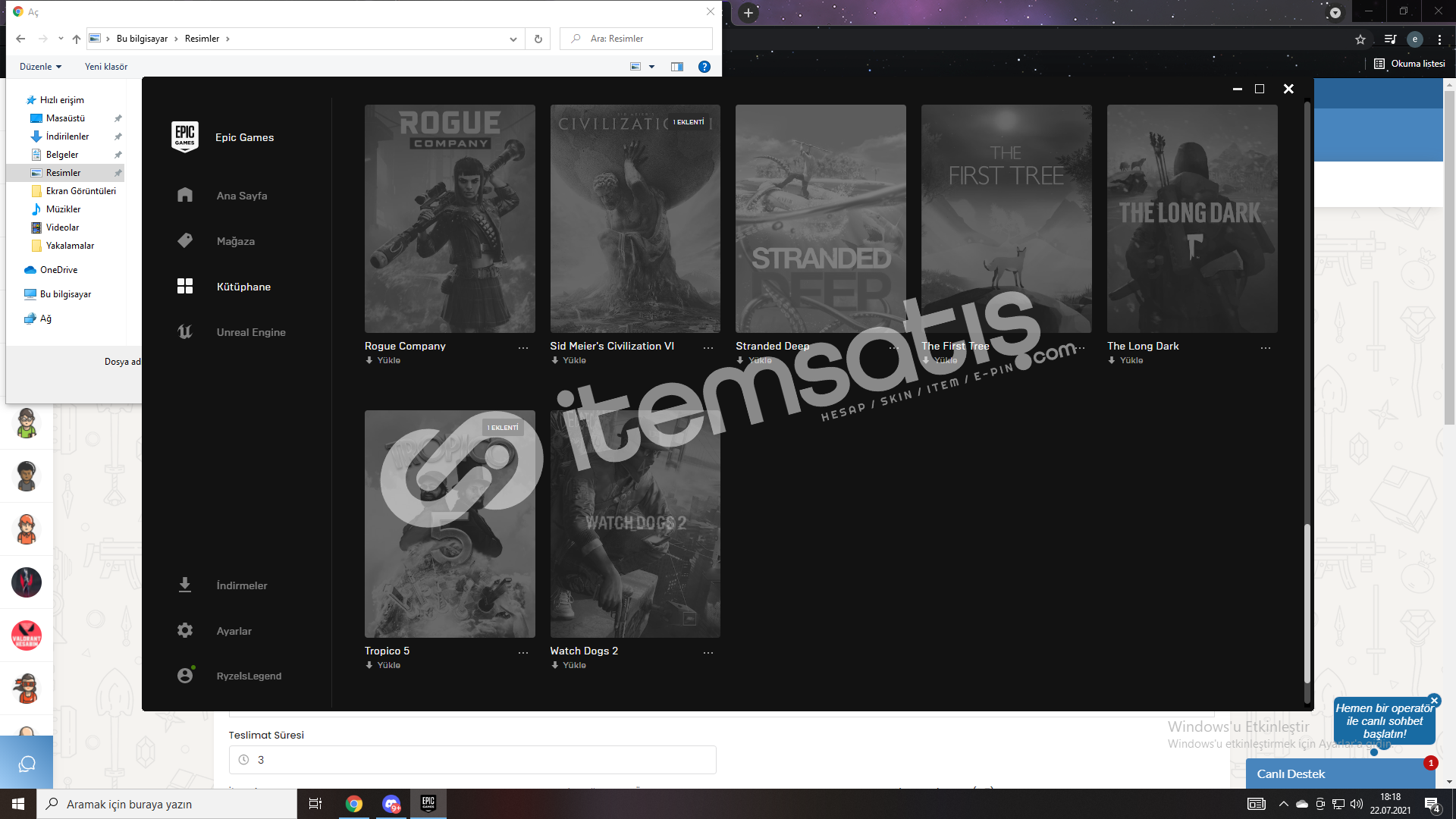Open The Long Dark three-dot options

tap(1266, 347)
